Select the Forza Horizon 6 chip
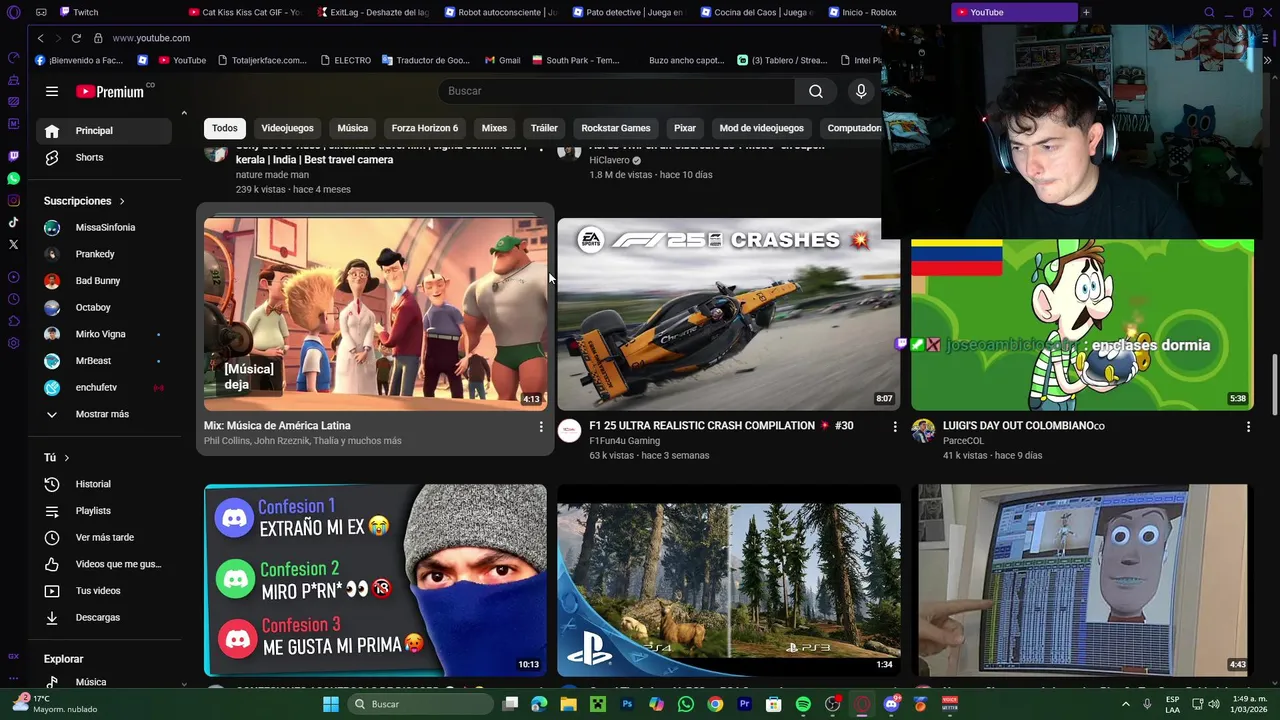The width and height of the screenshot is (1280, 720). (424, 128)
